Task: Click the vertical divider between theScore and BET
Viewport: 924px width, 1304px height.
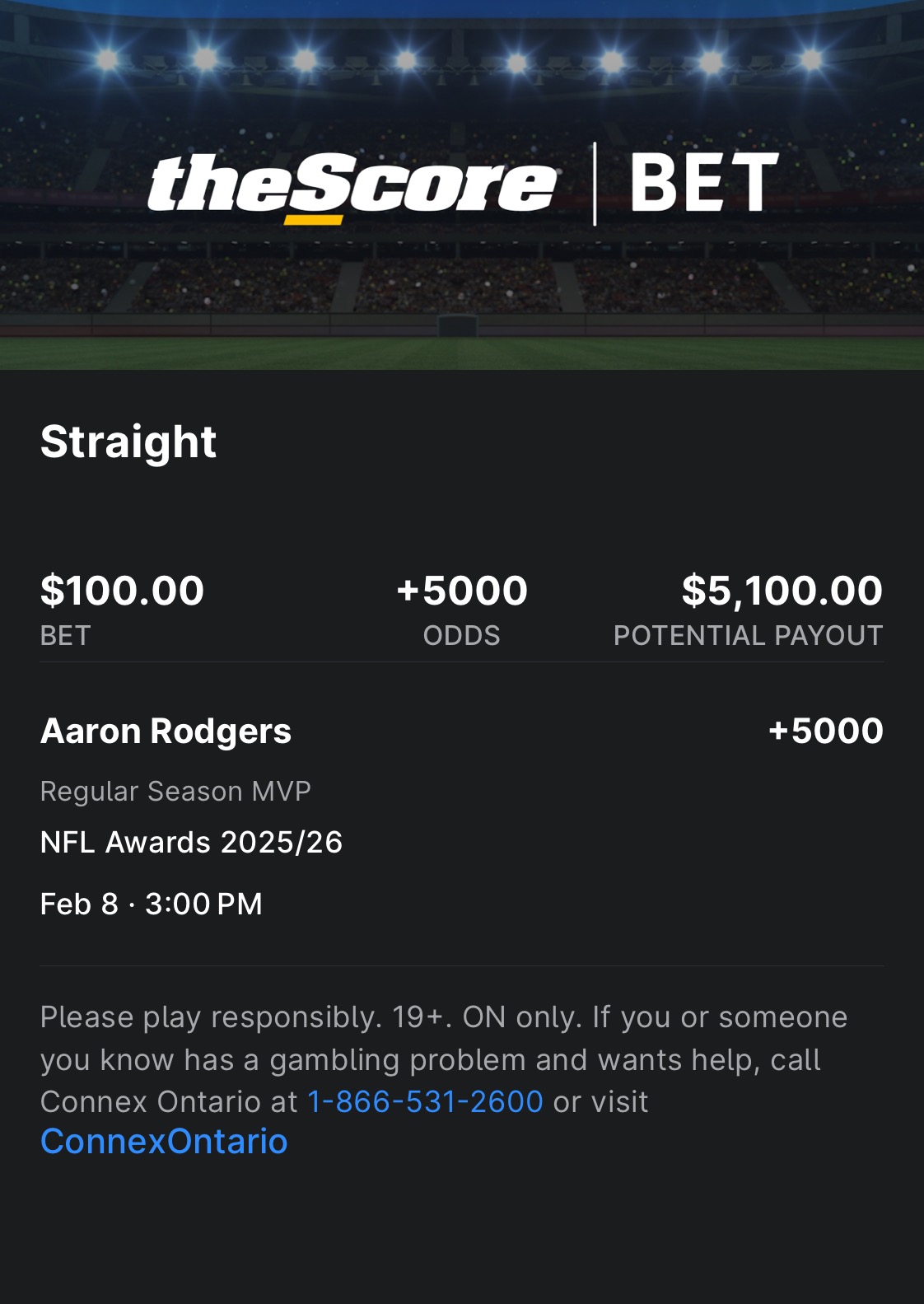Action: (x=595, y=184)
